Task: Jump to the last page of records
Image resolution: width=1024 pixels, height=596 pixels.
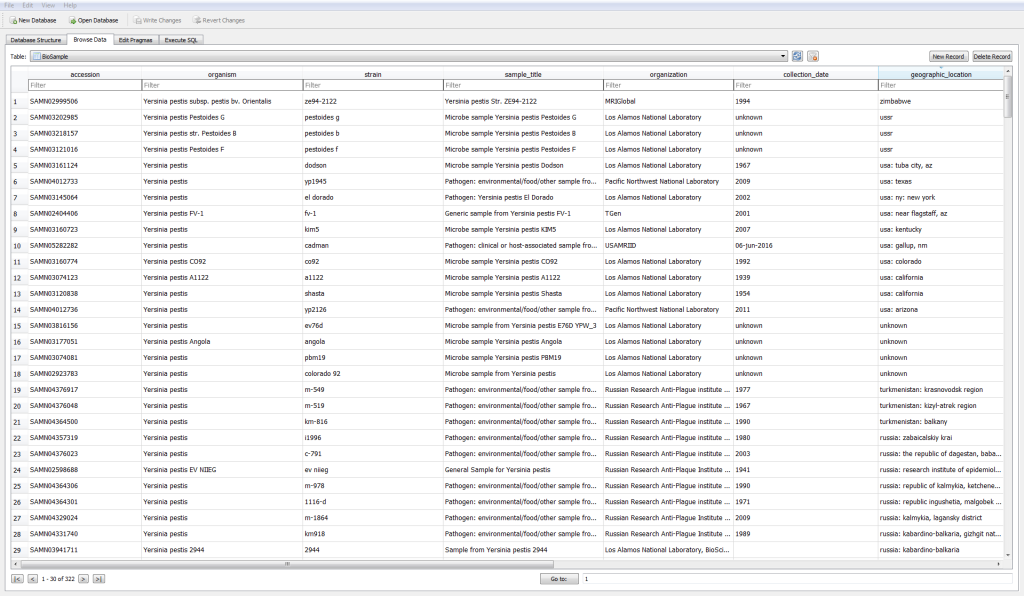Action: pos(97,578)
